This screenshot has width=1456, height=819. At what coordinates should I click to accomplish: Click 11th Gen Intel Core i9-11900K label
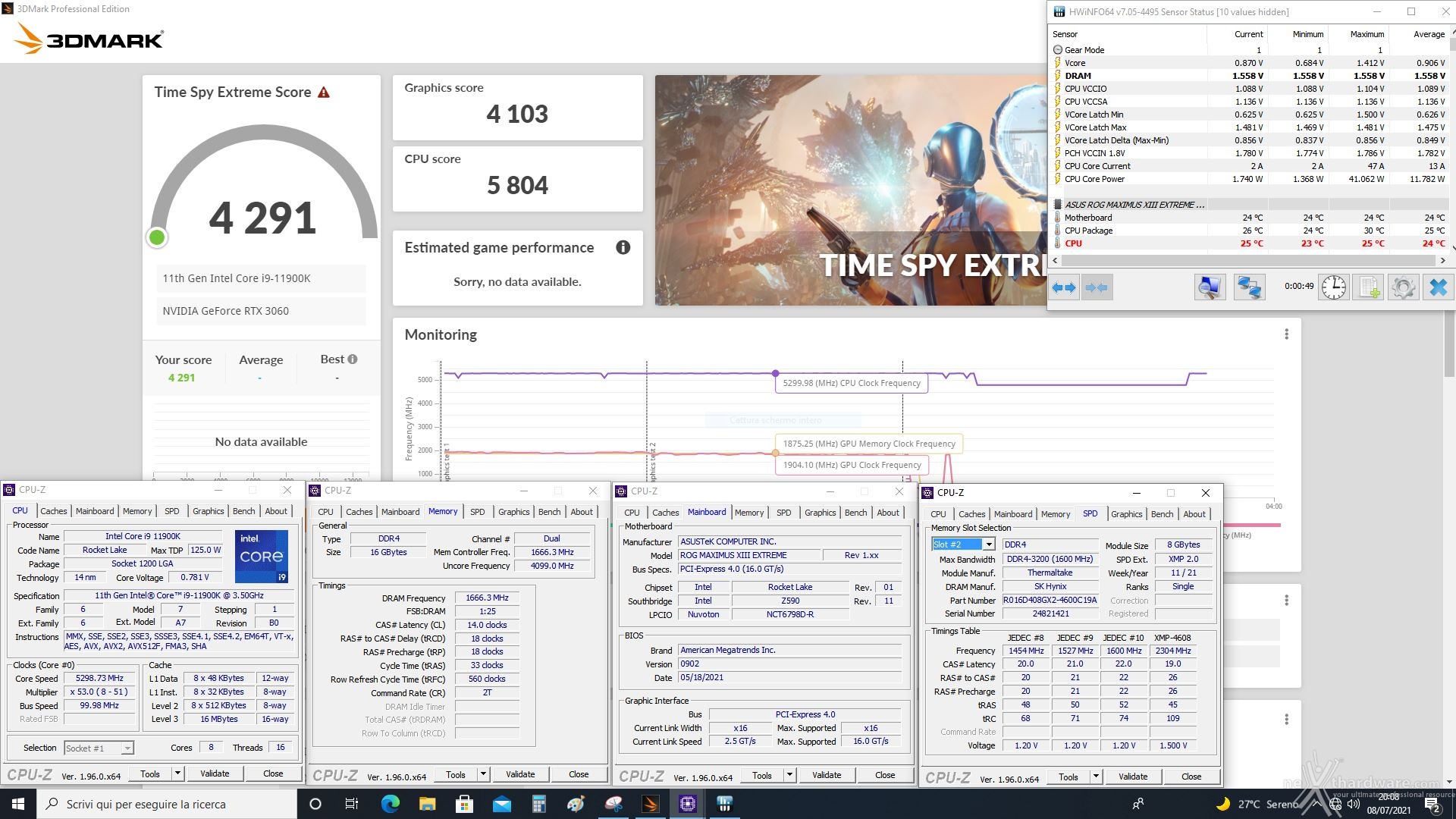tap(237, 278)
